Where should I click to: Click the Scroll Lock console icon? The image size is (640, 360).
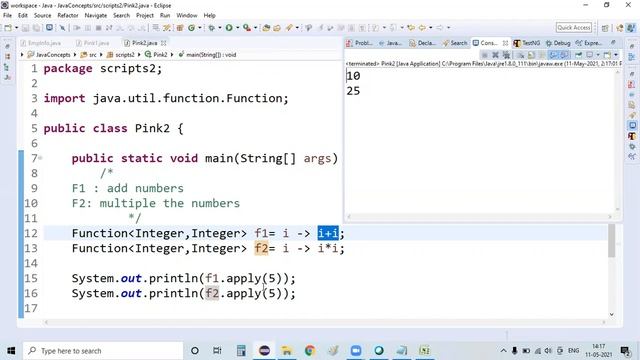pyautogui.click(x=531, y=55)
